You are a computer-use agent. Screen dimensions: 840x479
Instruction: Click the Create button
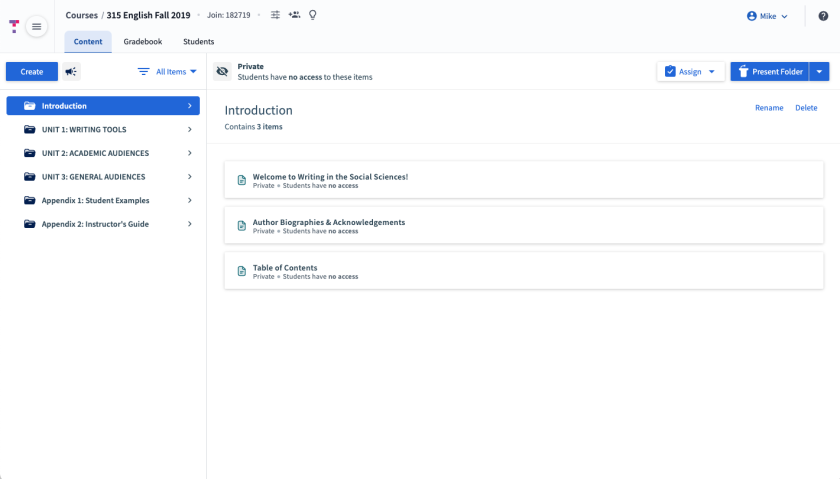point(32,72)
